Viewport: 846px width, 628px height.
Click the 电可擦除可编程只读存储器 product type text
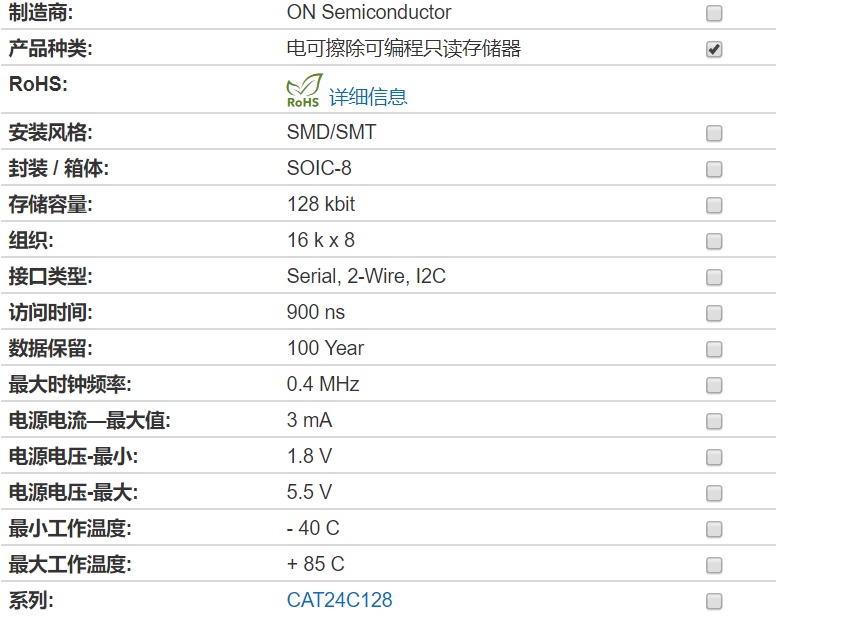[404, 49]
